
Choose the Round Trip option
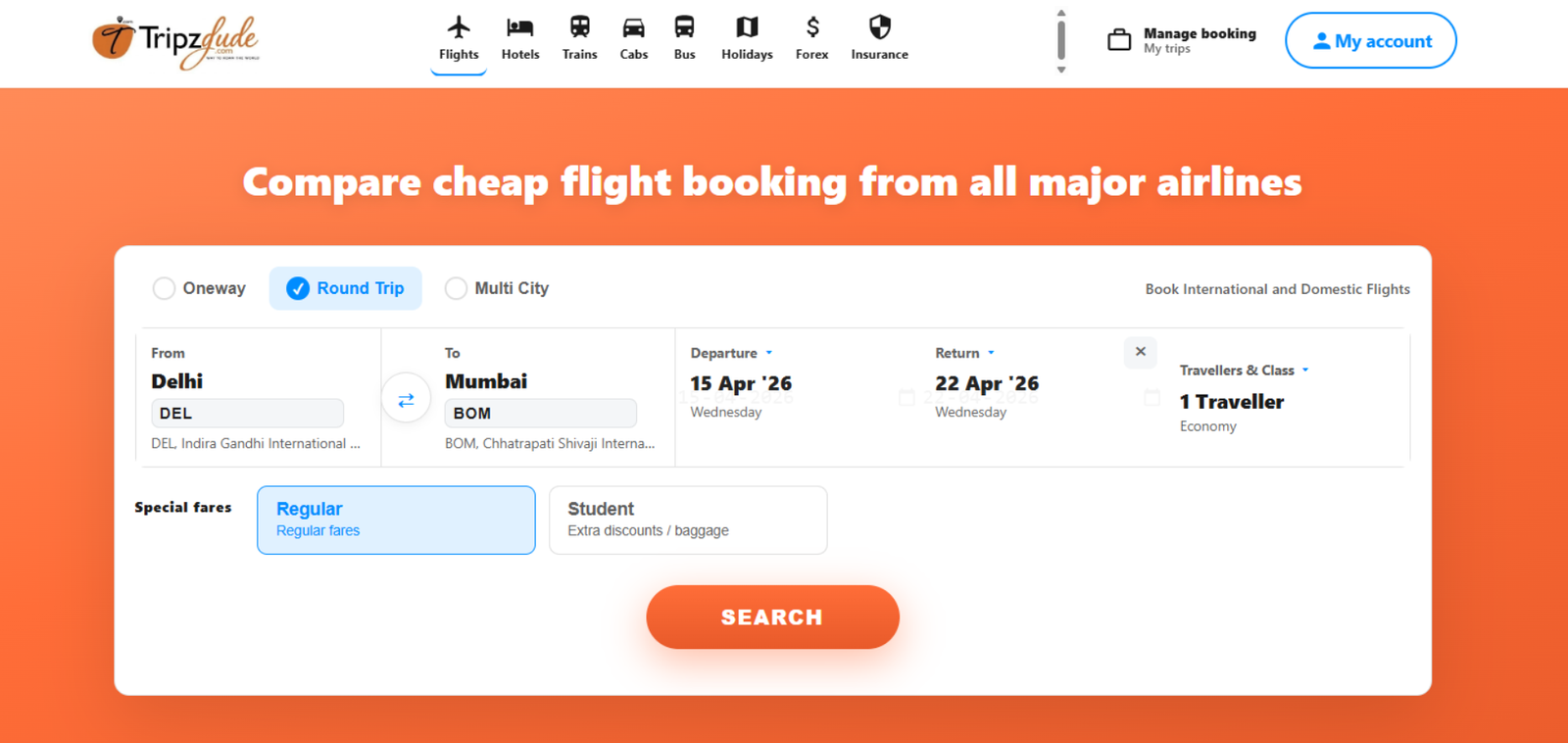[298, 288]
